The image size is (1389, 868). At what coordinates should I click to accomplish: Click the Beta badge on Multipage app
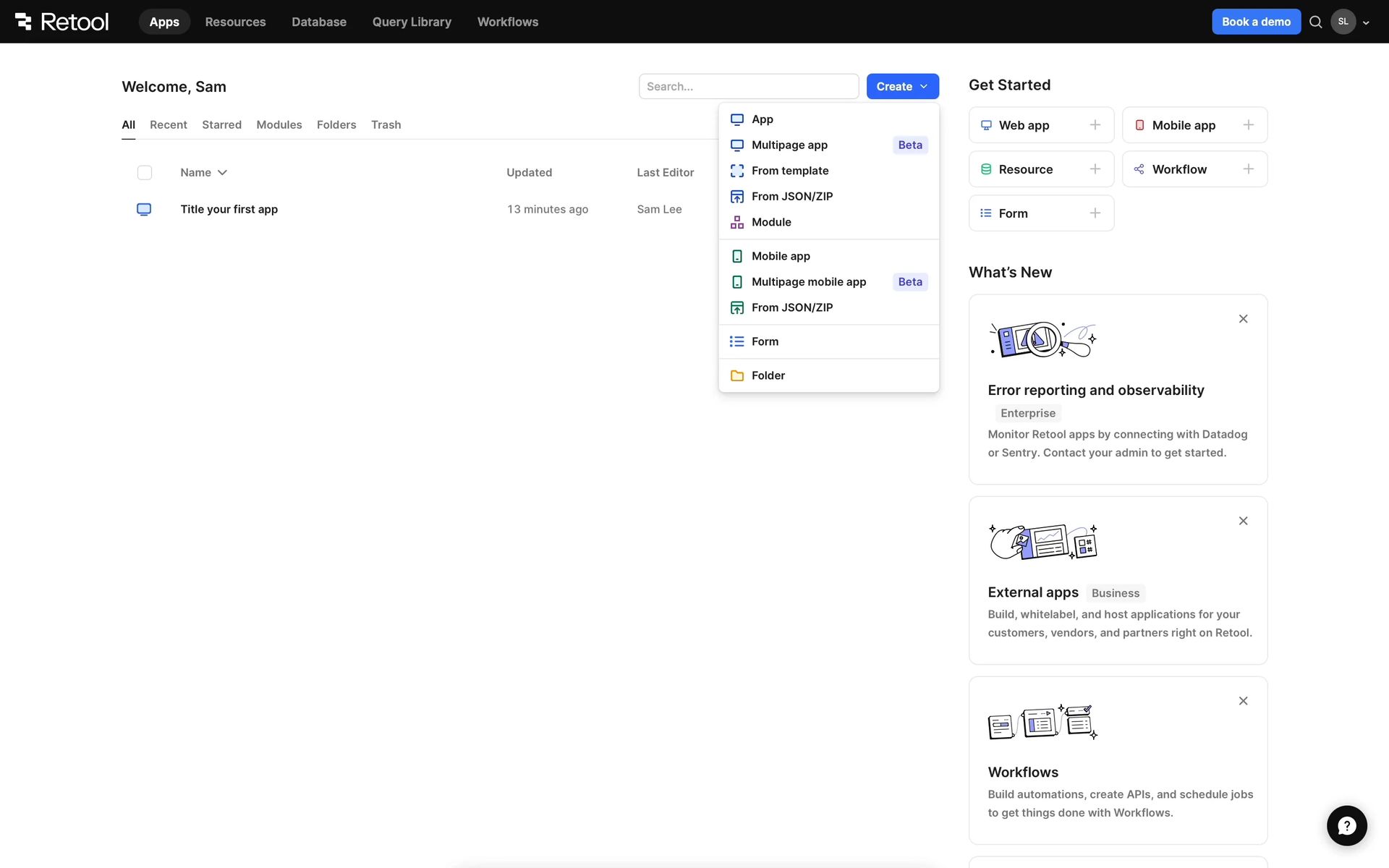pyautogui.click(x=910, y=145)
